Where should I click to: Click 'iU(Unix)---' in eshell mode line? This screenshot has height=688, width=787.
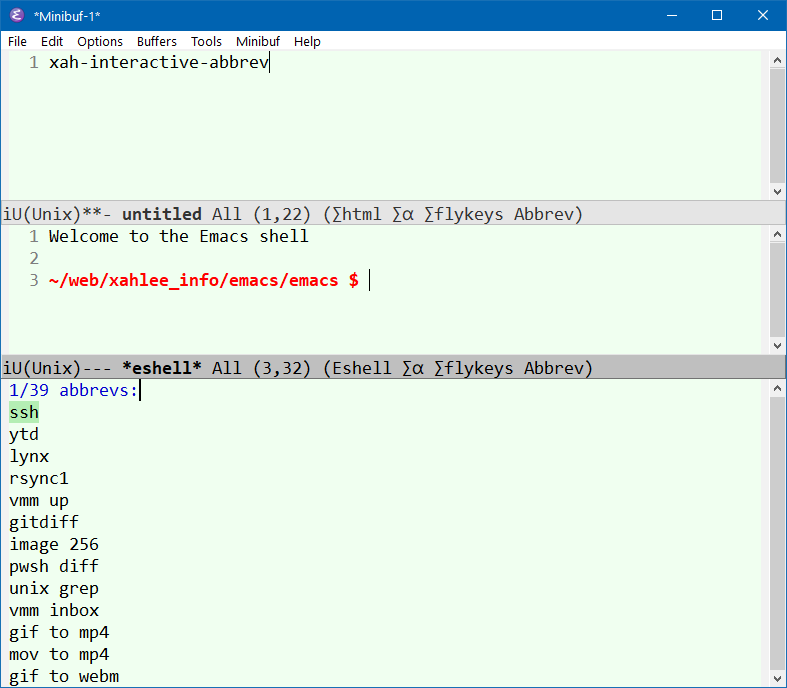57,368
